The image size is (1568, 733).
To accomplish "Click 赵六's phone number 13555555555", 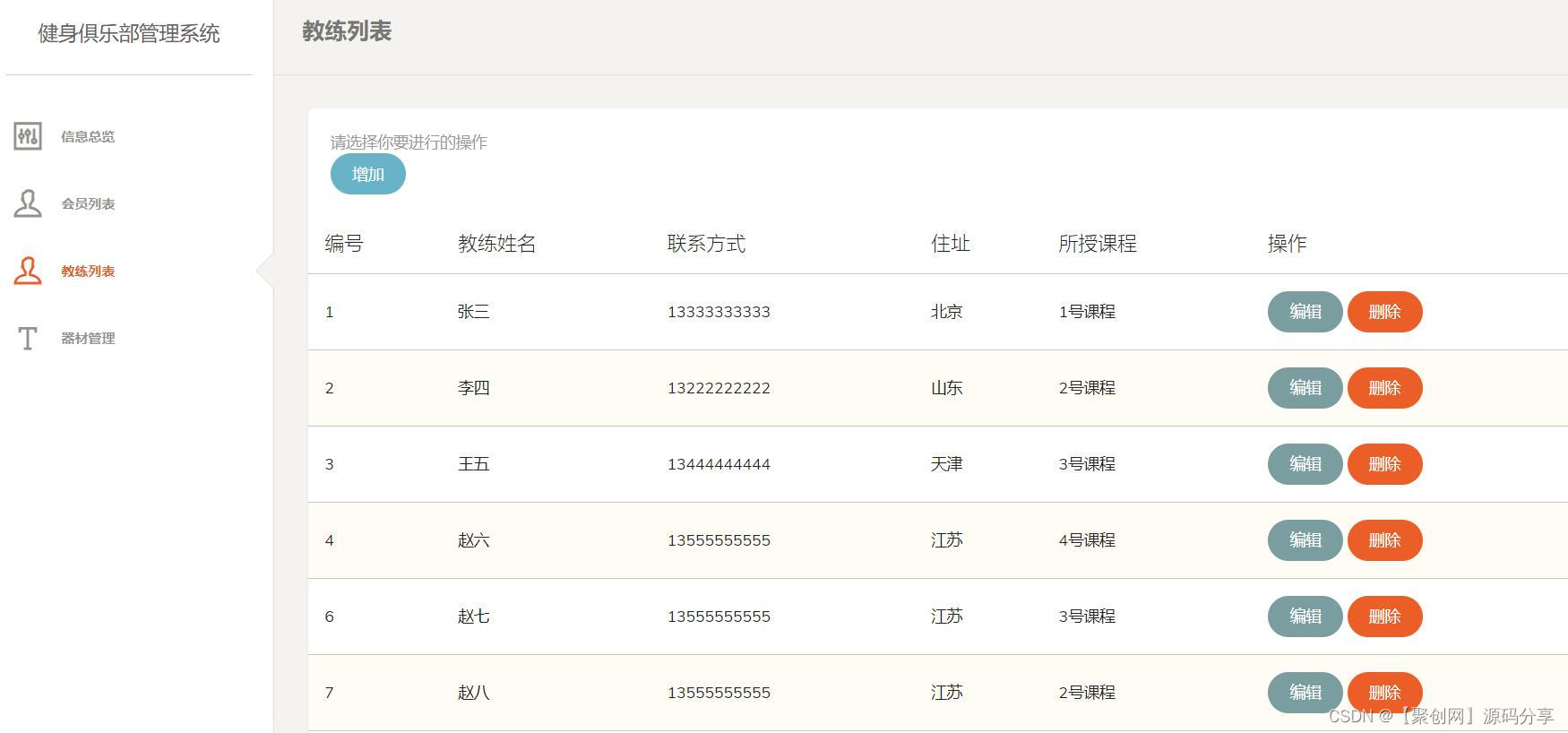I will coord(719,540).
